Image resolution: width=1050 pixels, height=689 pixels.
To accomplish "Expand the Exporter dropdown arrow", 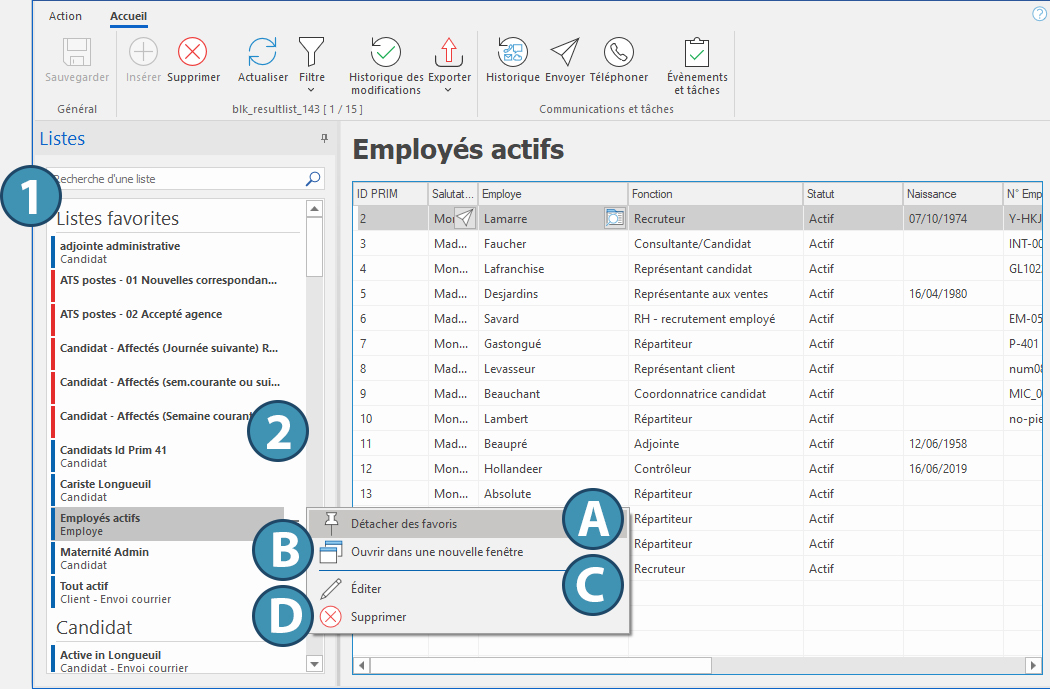I will (x=449, y=90).
